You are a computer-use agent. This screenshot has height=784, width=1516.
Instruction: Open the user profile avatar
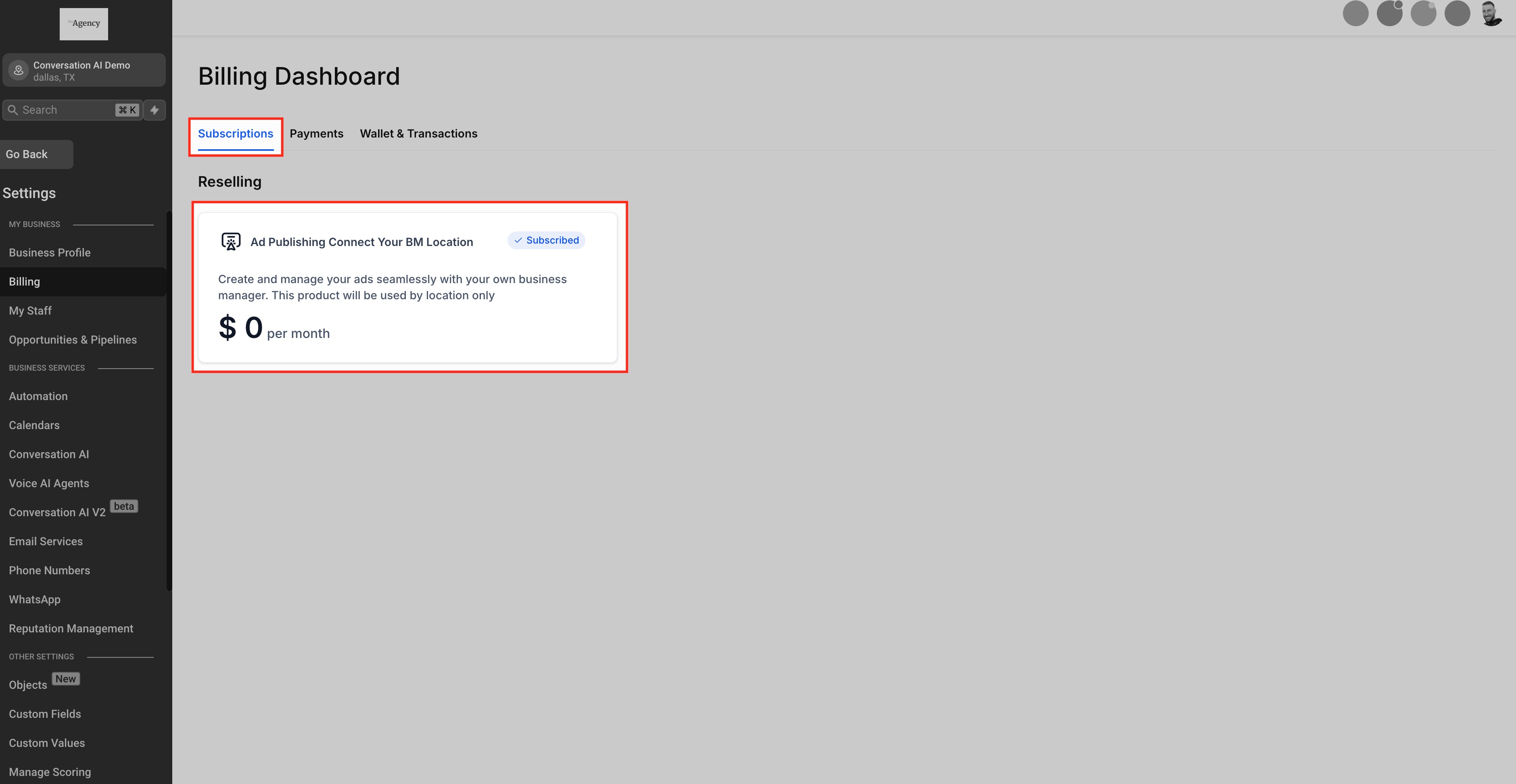[1491, 14]
